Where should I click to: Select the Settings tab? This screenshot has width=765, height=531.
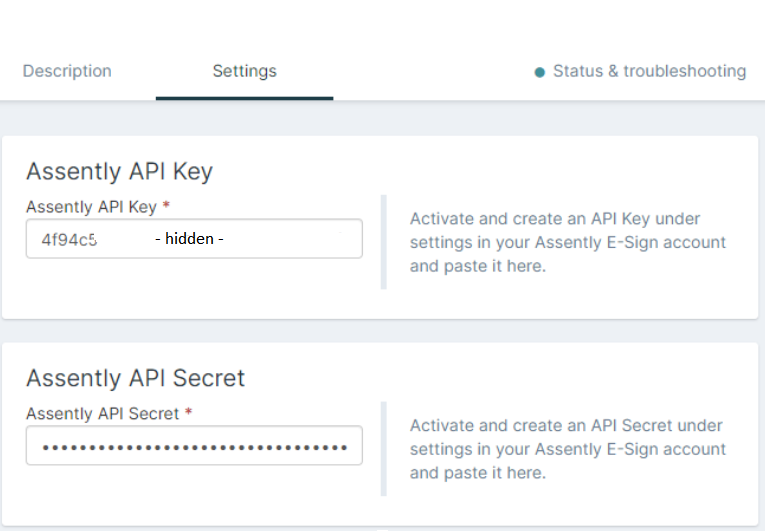tap(244, 71)
